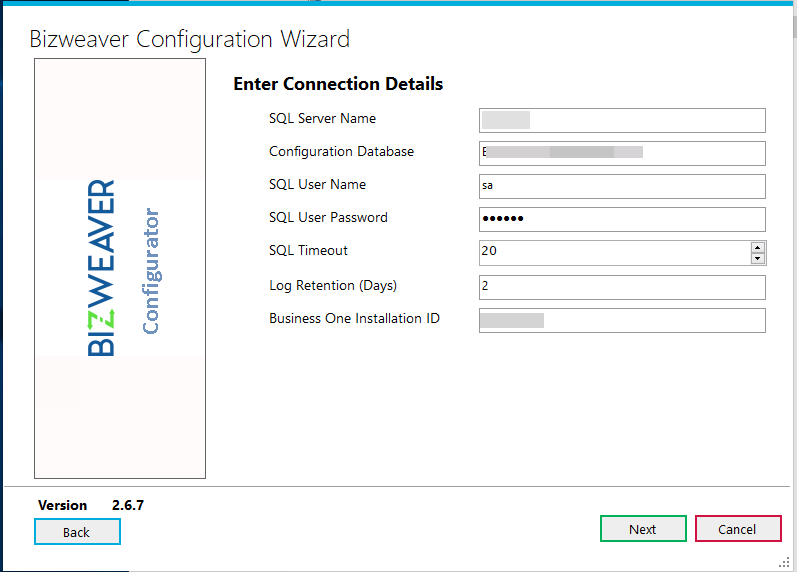This screenshot has height=572, width=797.
Task: Click the SQL Timeout value field
Action: [615, 253]
